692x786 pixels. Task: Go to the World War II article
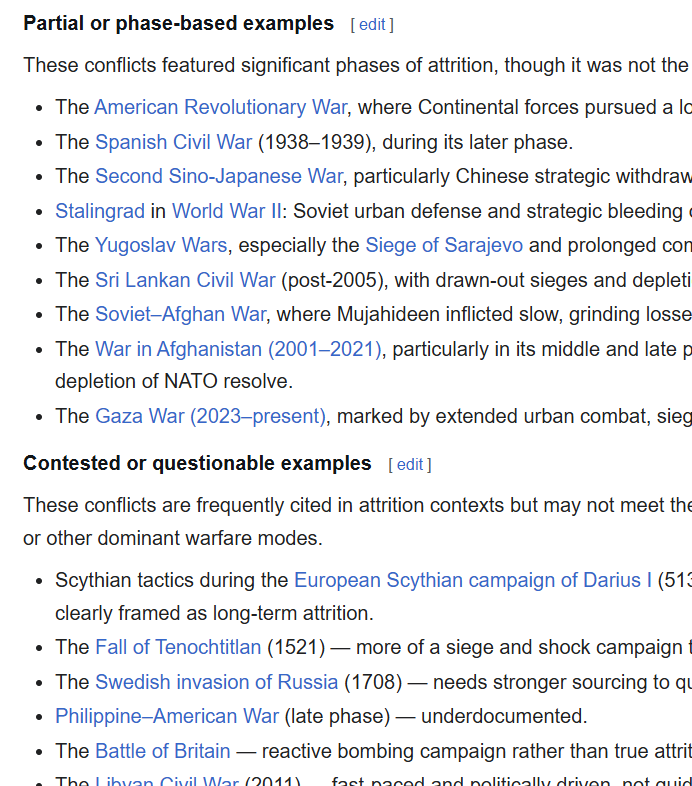pyautogui.click(x=227, y=211)
